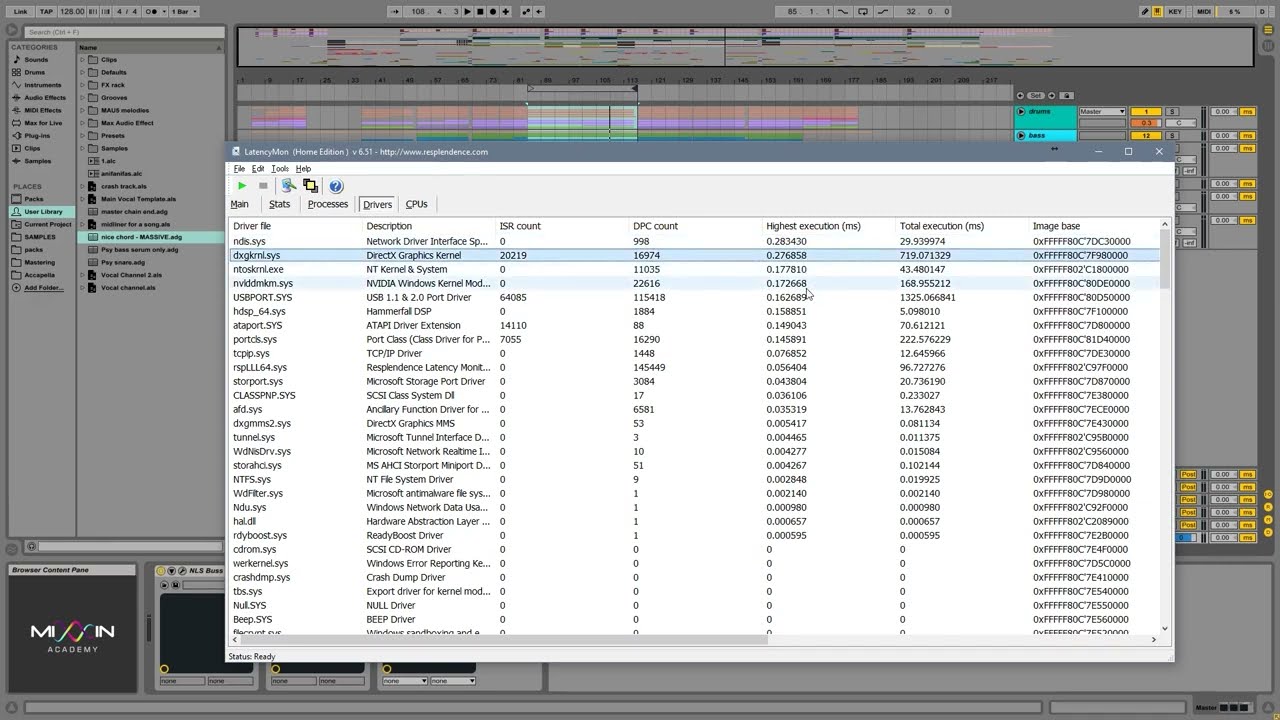Select the USBPORT.SYS driver row
The image size is (1280, 720).
(694, 297)
